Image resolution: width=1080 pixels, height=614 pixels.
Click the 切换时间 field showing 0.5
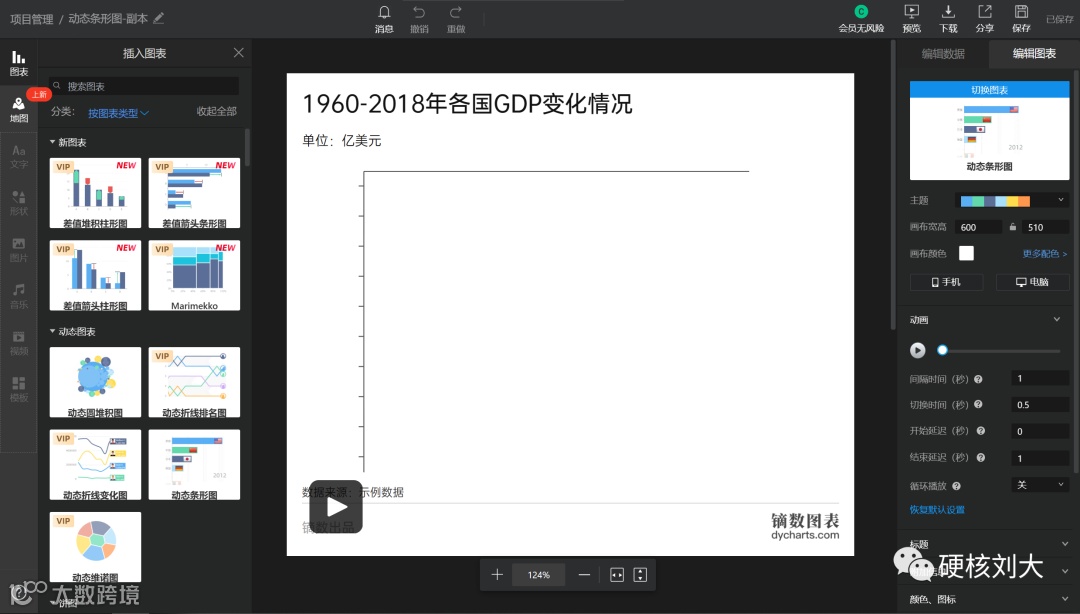(1039, 405)
